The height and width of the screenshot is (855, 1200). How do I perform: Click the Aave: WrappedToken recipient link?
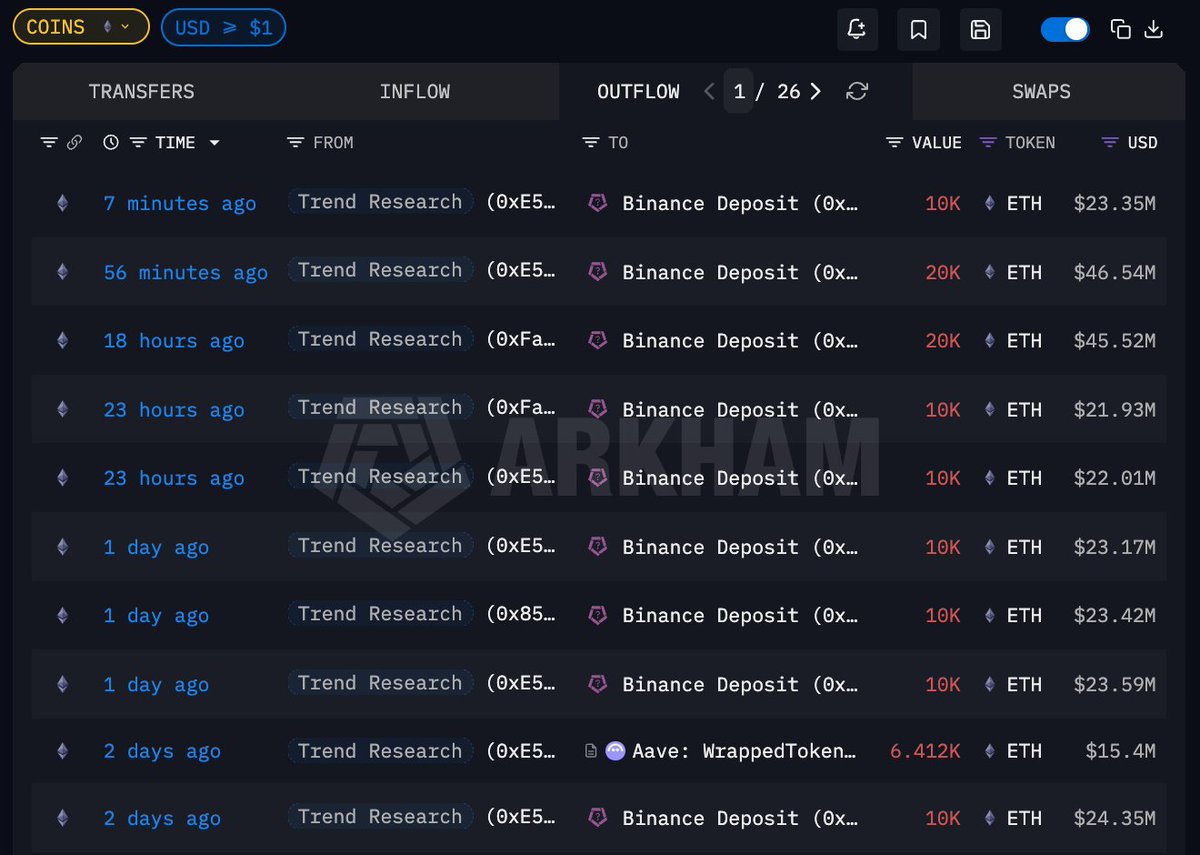click(745, 751)
